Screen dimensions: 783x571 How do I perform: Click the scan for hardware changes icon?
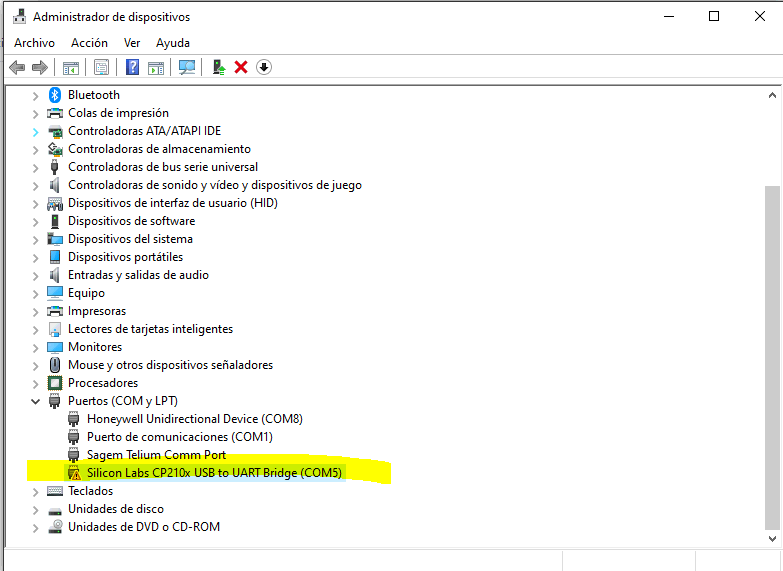(187, 67)
